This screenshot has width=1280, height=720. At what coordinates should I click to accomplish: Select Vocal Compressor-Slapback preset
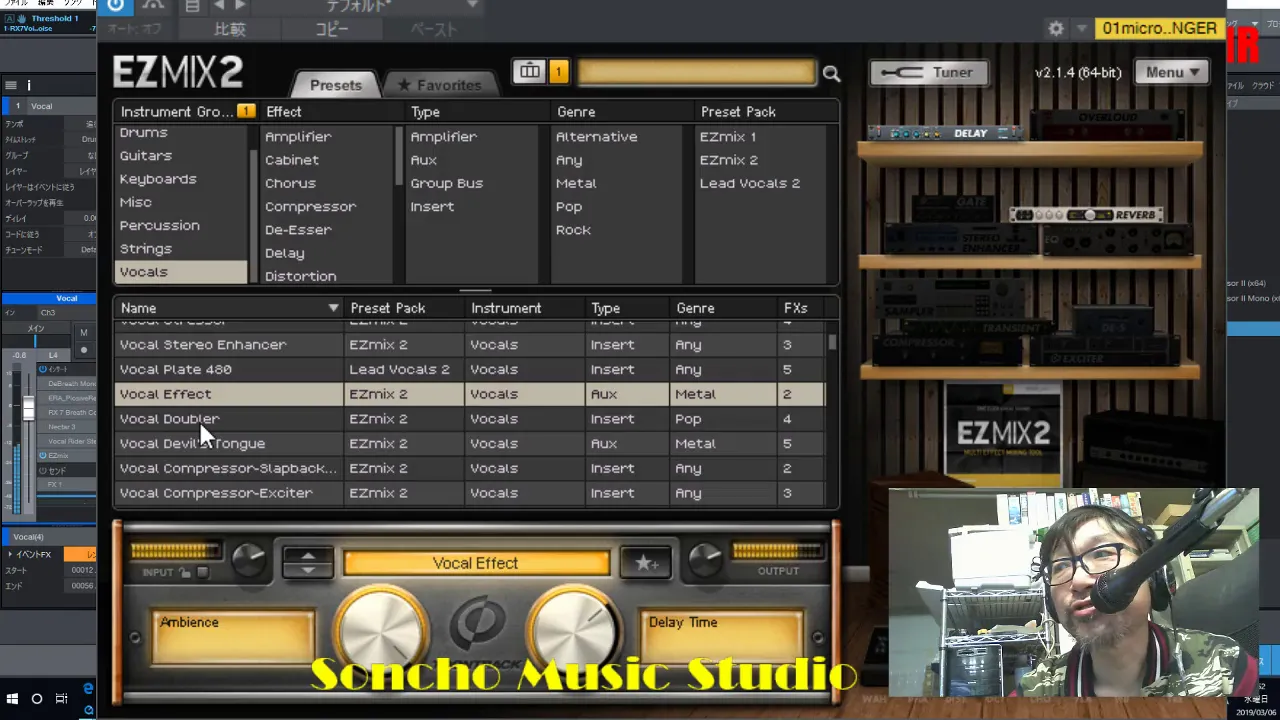click(x=470, y=468)
